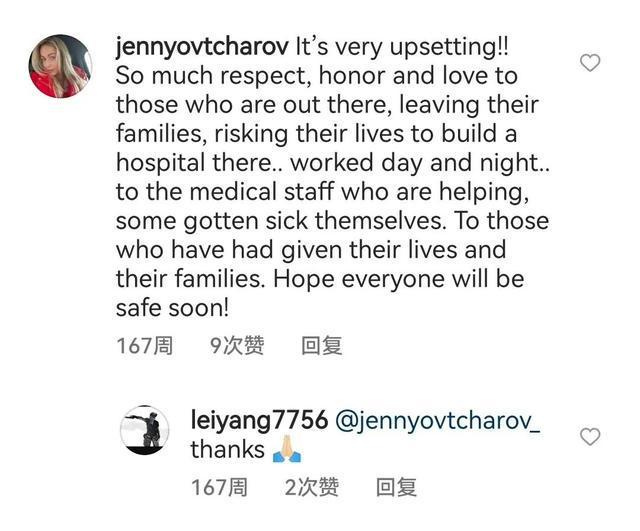Click the "hospital there.. worked day and night.." line
The width and height of the screenshot is (640, 531).
333,163
